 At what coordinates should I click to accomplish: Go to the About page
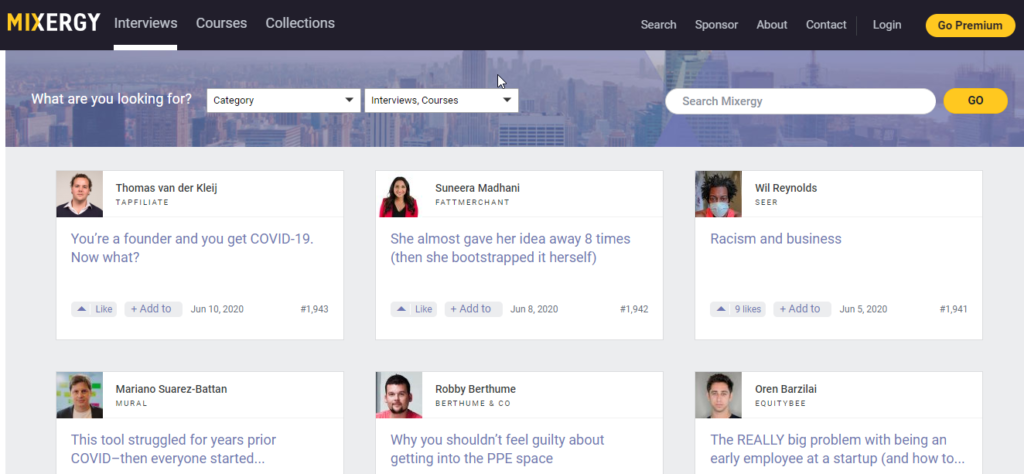coord(772,25)
